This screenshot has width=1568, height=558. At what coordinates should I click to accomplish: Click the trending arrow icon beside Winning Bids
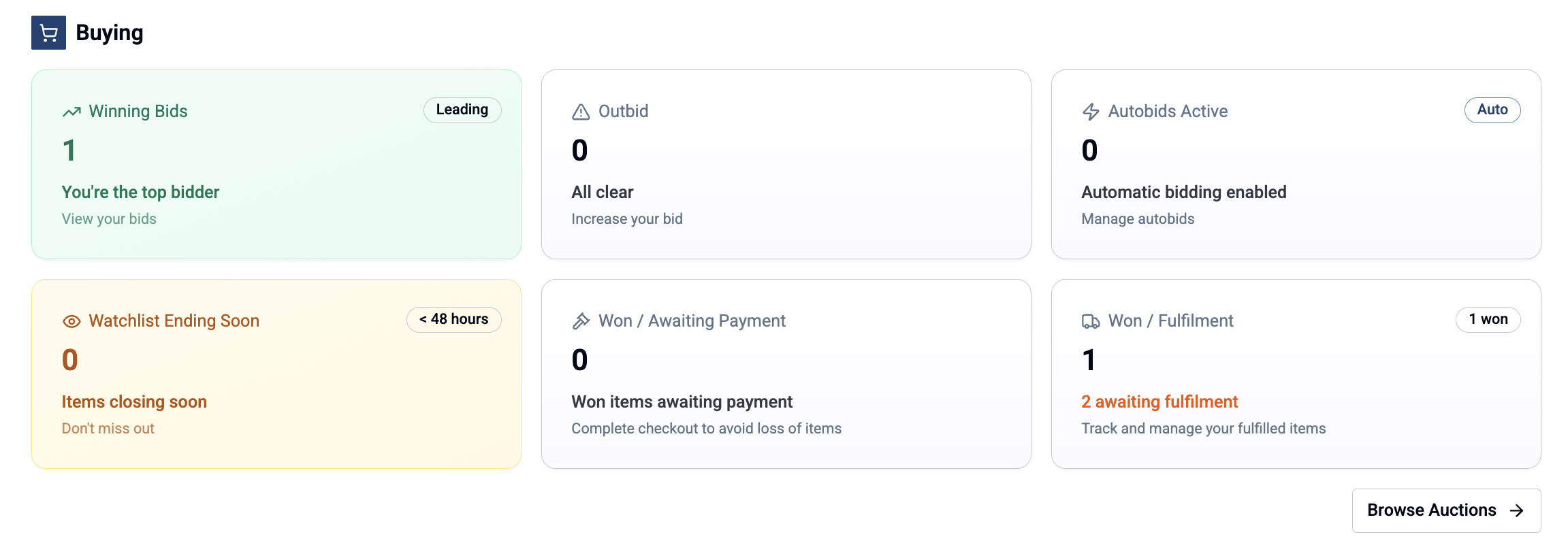pos(71,112)
